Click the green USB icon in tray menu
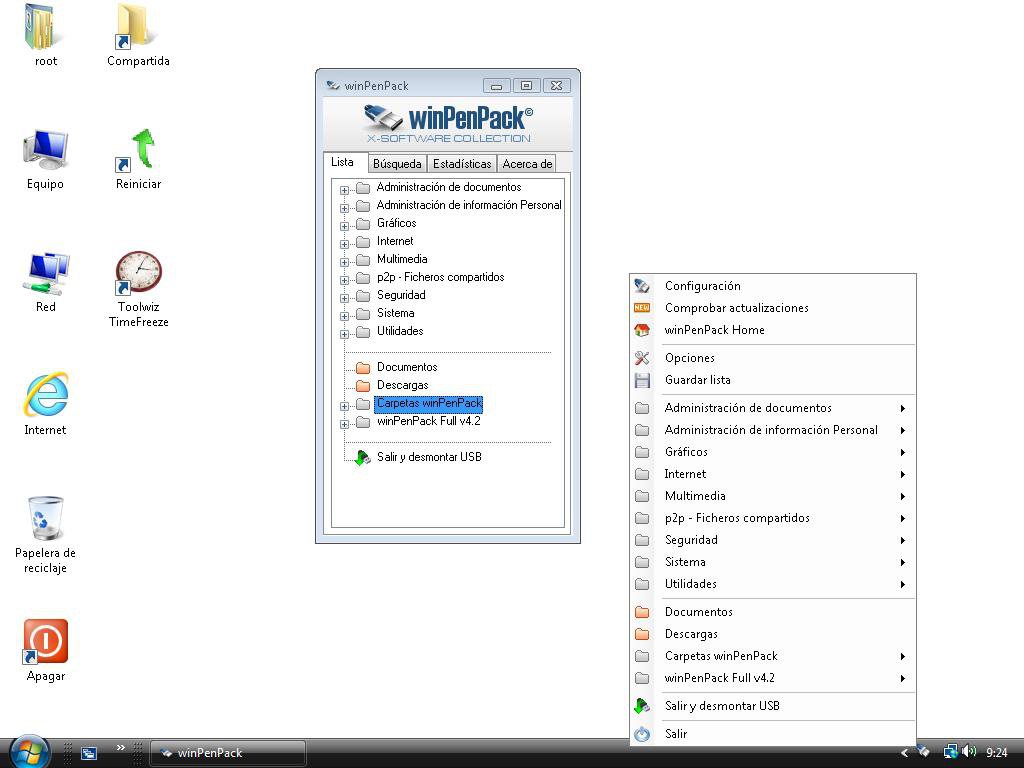Viewport: 1024px width, 768px height. (x=642, y=706)
